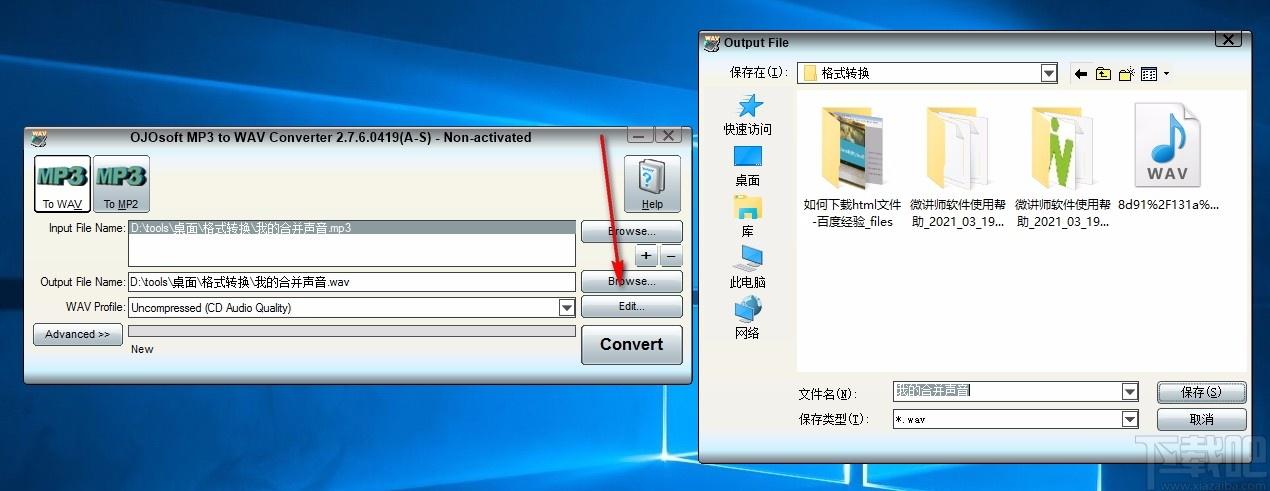1270x491 pixels.
Task: Click the converter window title icon
Action: 39,137
